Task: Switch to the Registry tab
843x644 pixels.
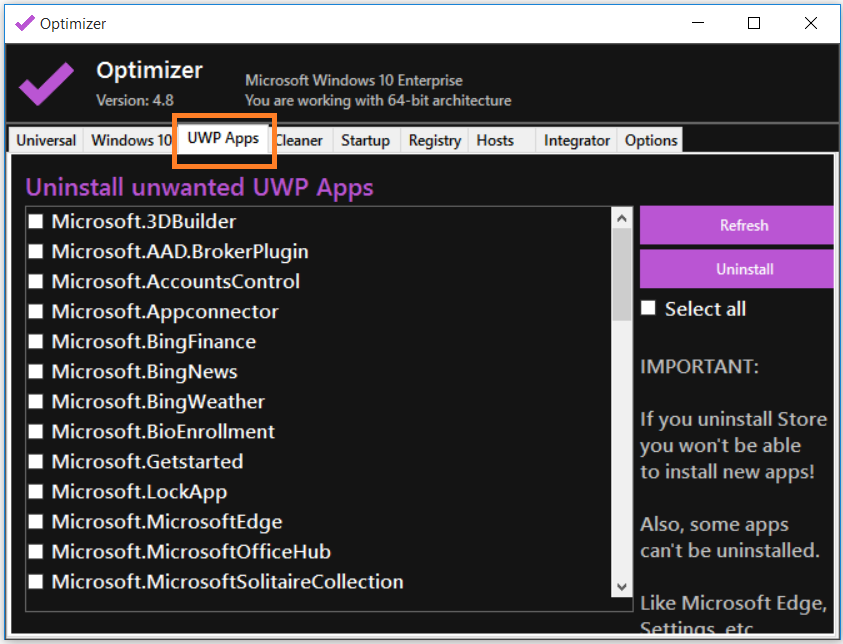Action: [434, 140]
